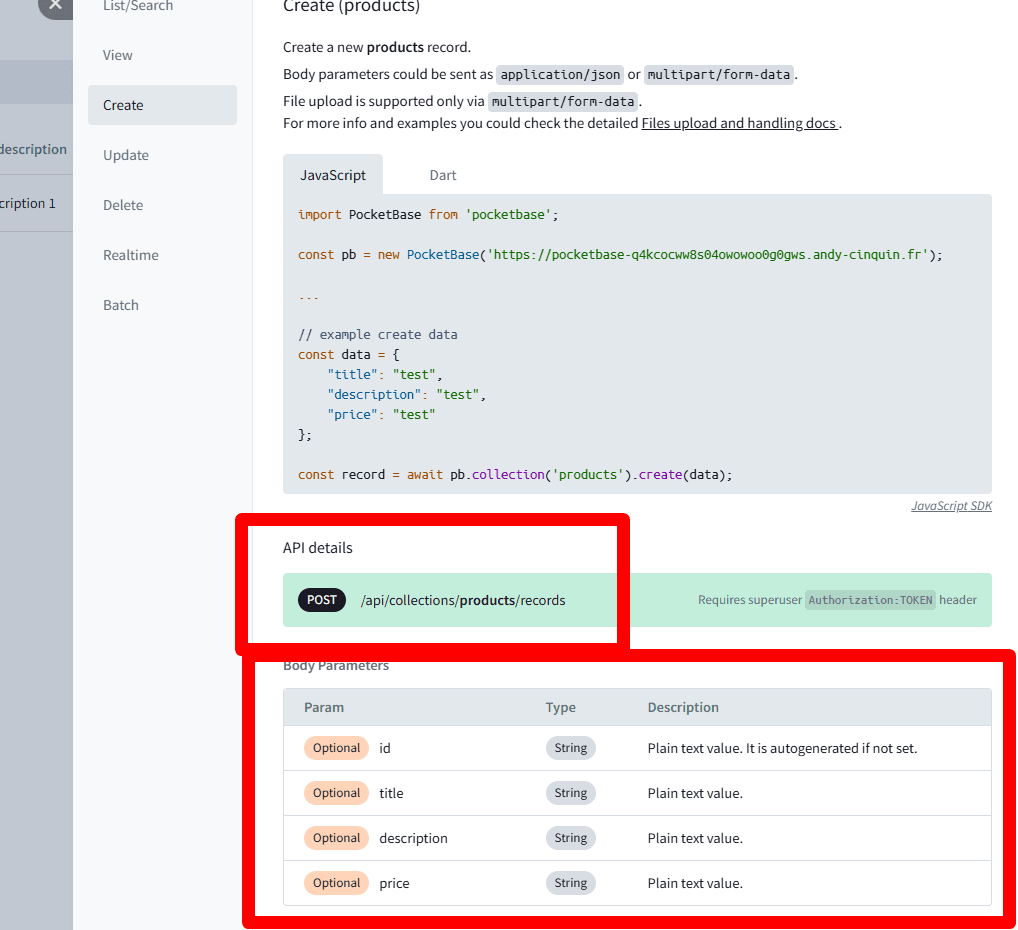Click the /api/collections/products/records endpoint path
This screenshot has height=930, width=1018.
coord(463,601)
